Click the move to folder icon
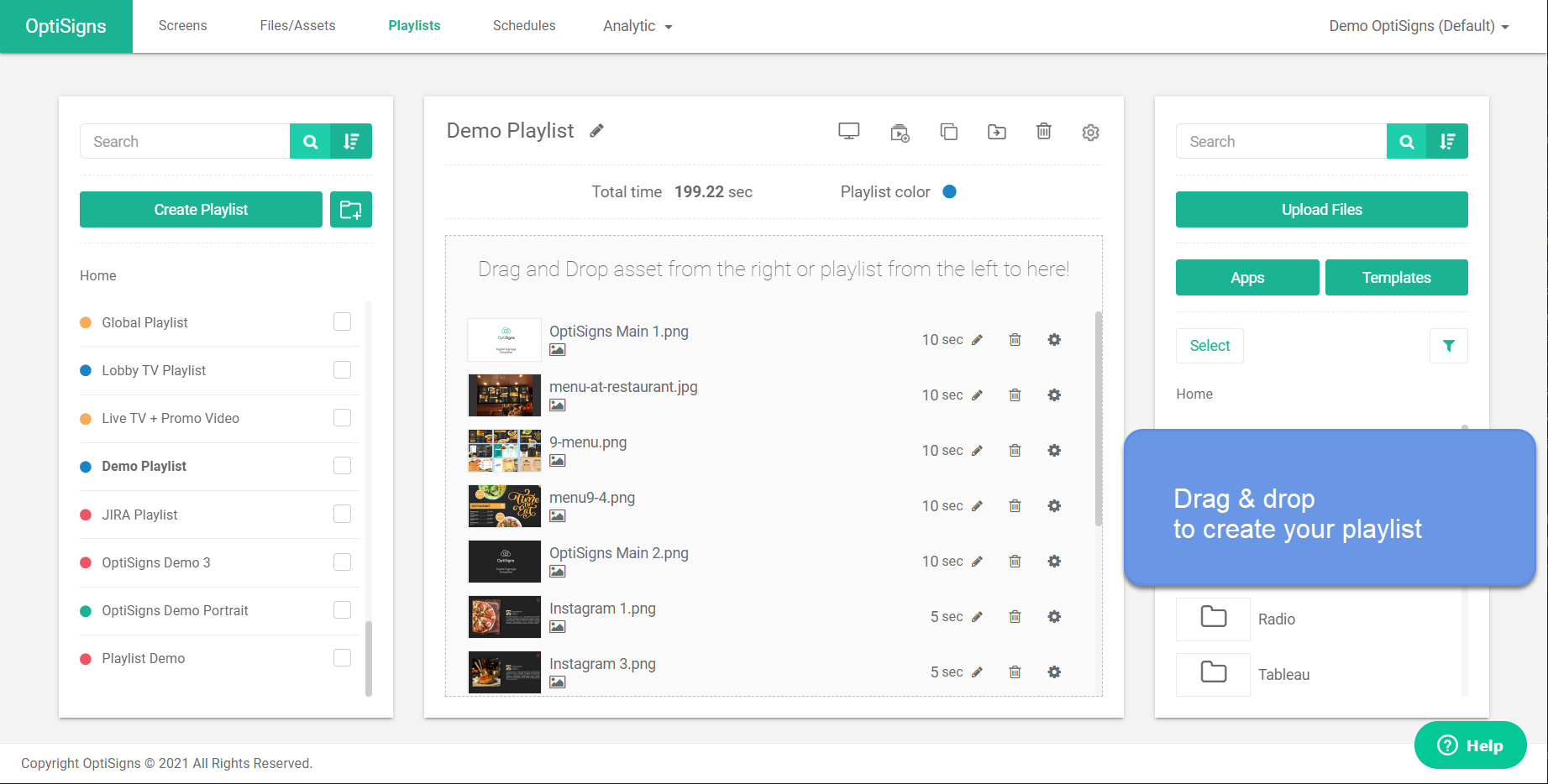This screenshot has width=1548, height=784. 997,132
